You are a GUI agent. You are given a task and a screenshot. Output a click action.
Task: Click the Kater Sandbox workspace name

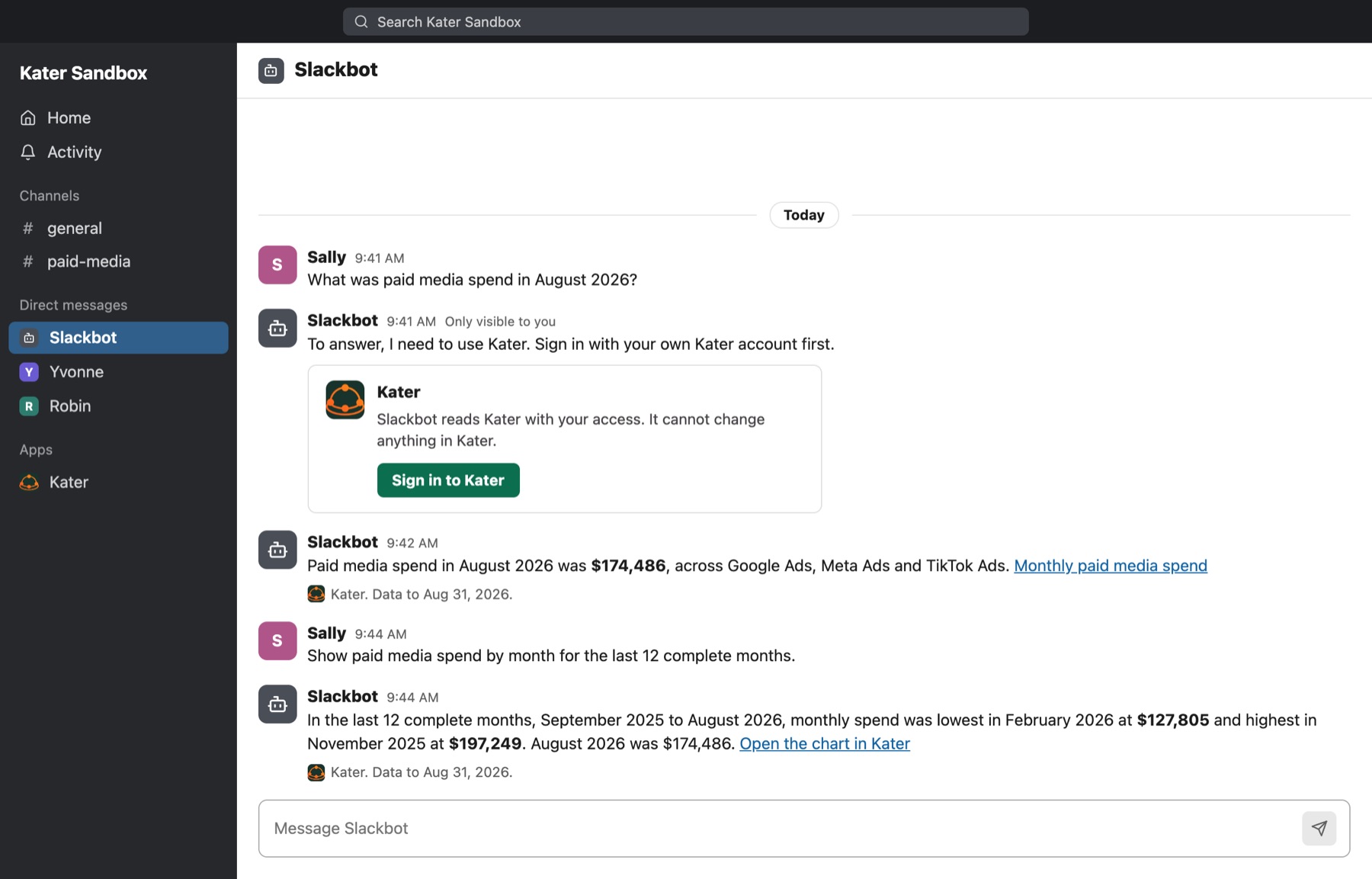click(x=83, y=73)
